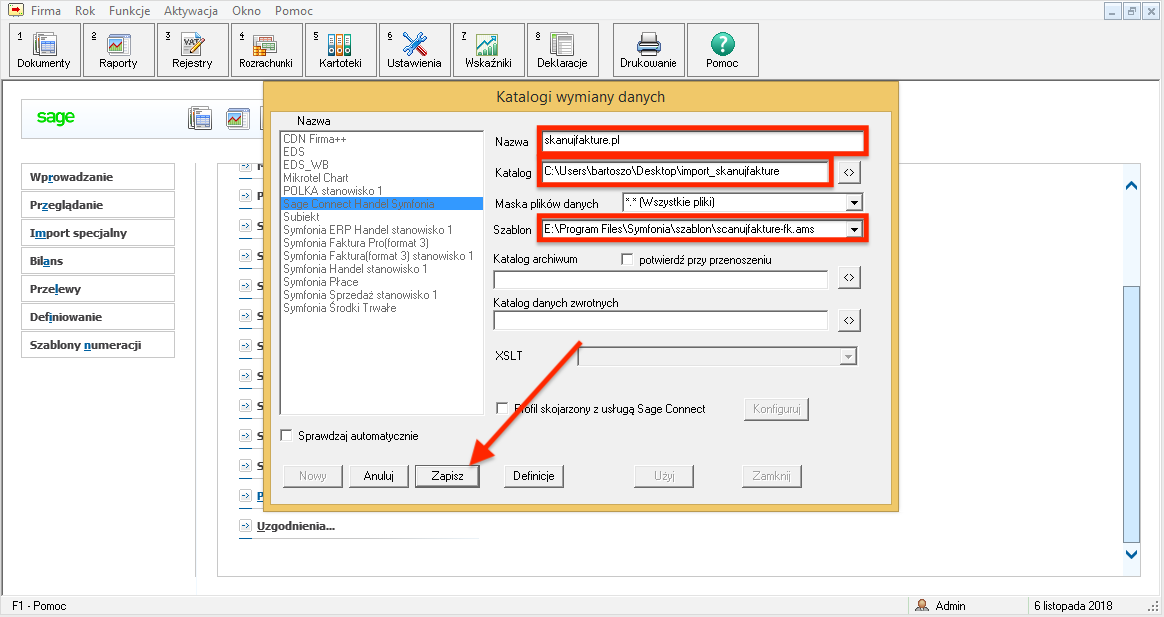
Task: Enable 'Sprawdzaj automatycznie' checkbox
Action: point(287,436)
